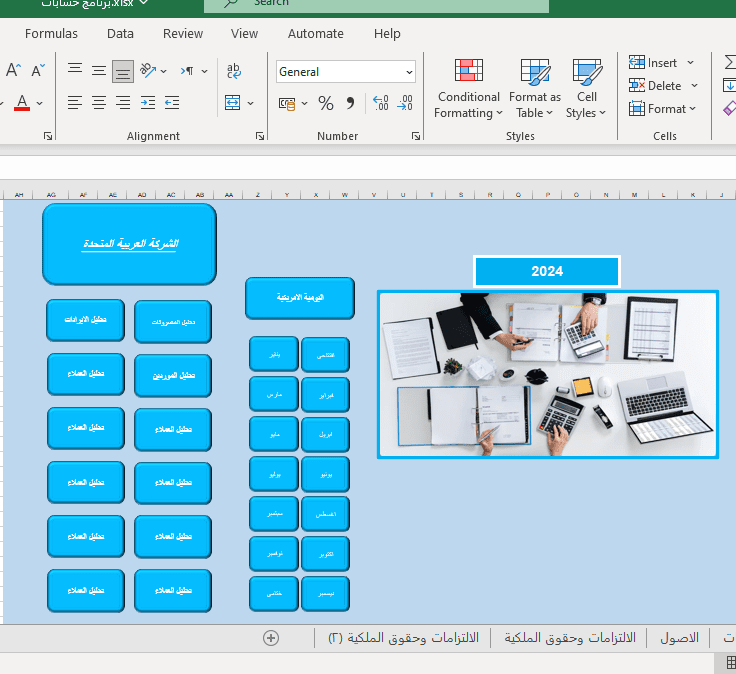Viewport: 736px width, 674px height.
Task: Toggle Wrap Text on selected cells
Action: 234,71
